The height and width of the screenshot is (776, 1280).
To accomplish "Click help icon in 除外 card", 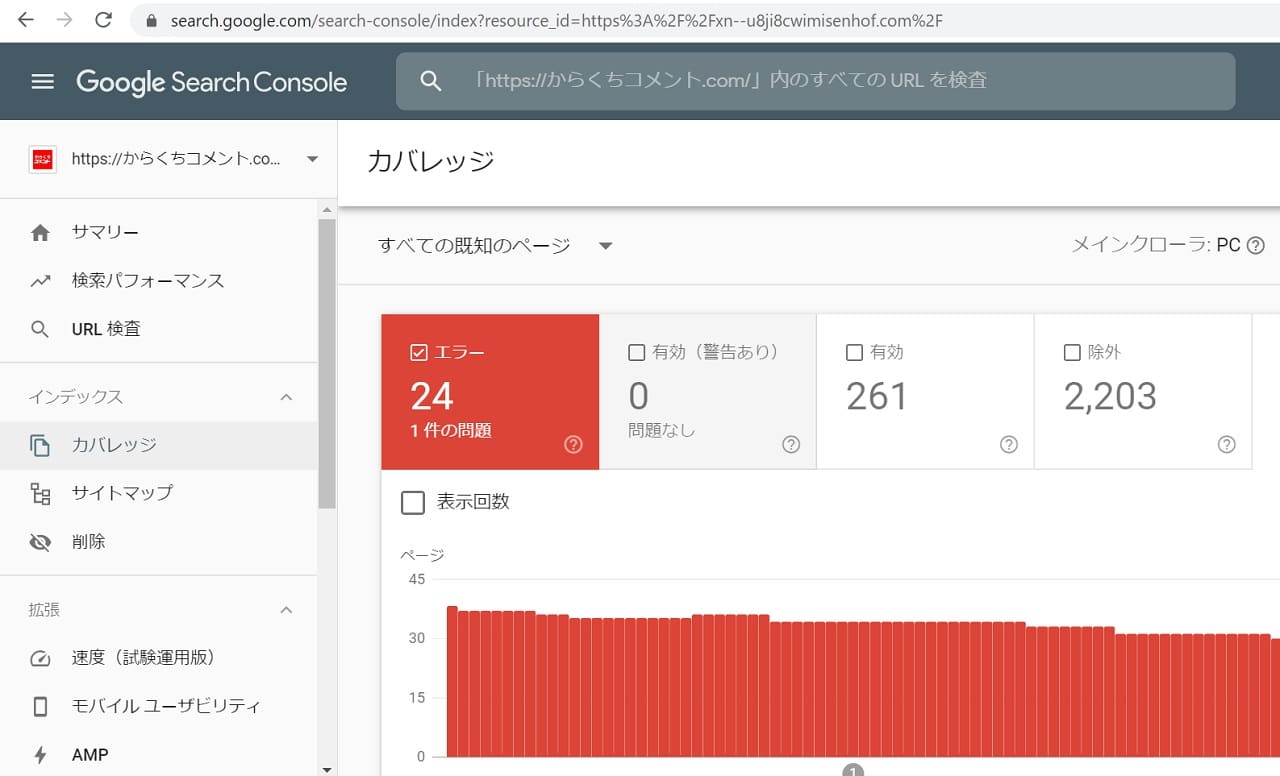I will [x=1226, y=445].
